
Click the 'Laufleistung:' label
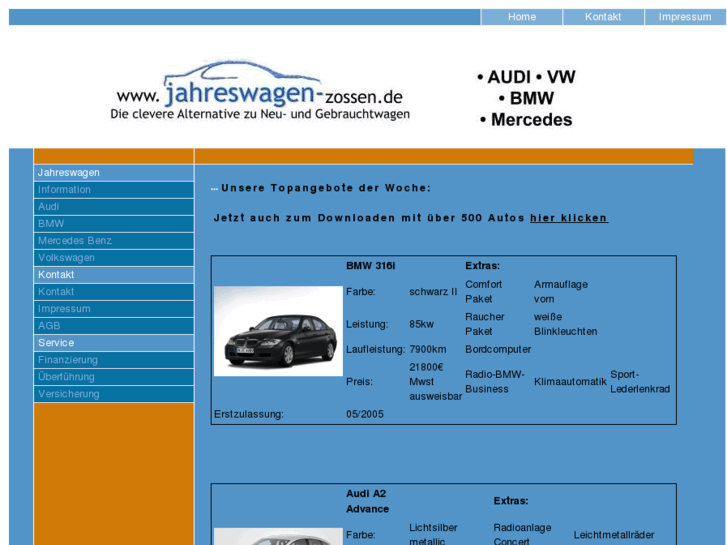(376, 349)
